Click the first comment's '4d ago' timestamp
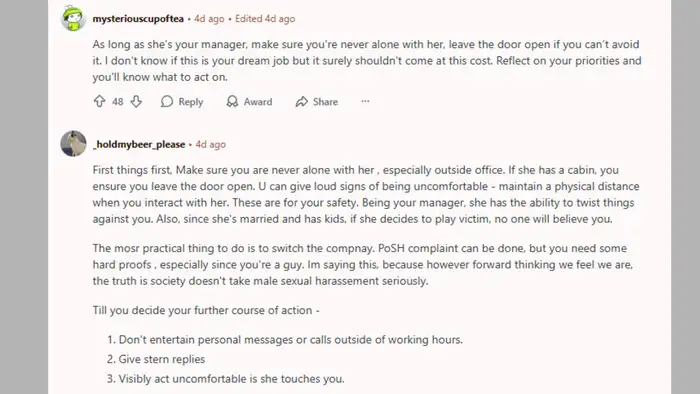Image resolution: width=700 pixels, height=394 pixels. (209, 19)
